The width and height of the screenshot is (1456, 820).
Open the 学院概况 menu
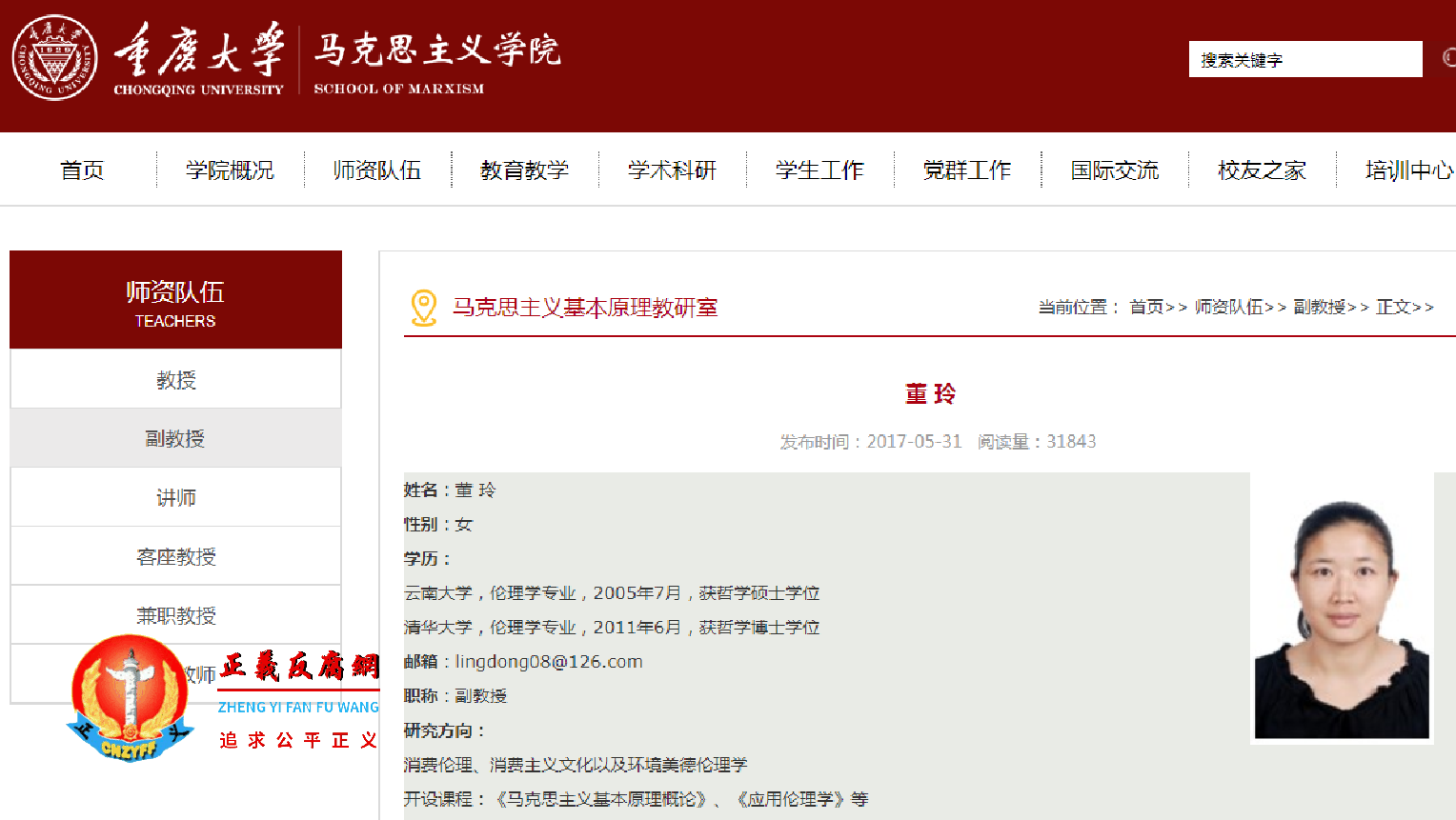coord(230,170)
